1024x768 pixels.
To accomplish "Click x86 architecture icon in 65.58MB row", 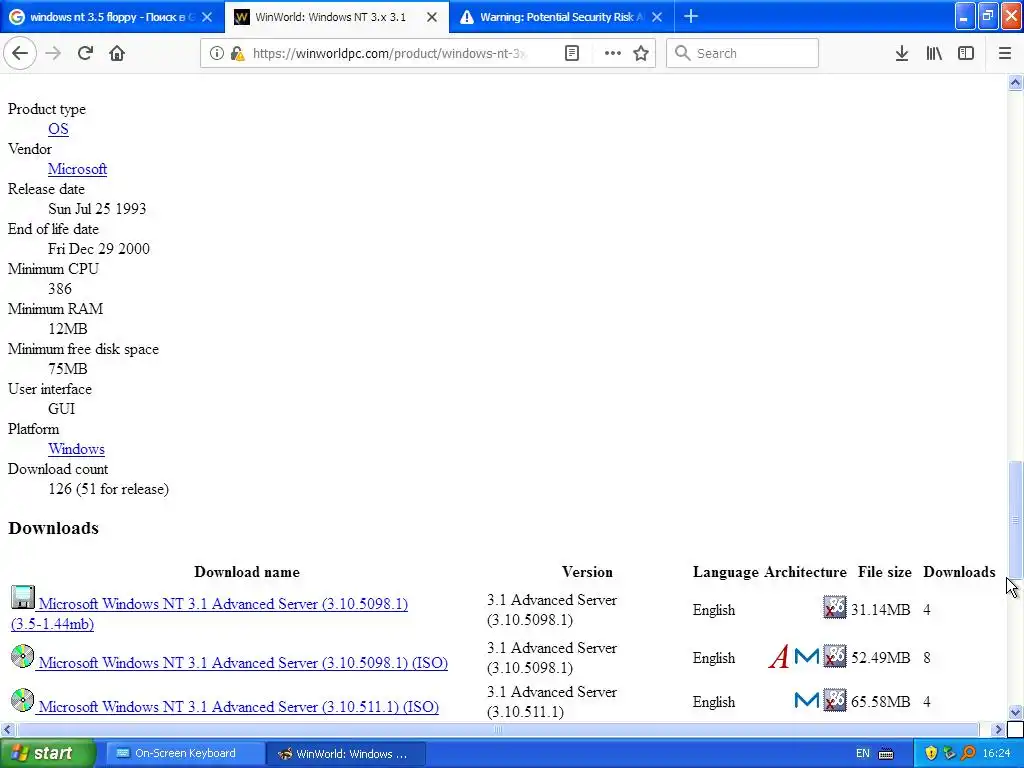I will 835,700.
